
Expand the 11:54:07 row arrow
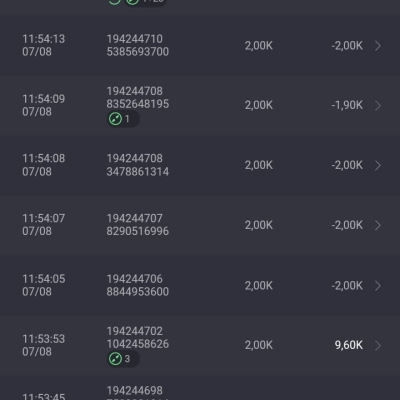(378, 225)
